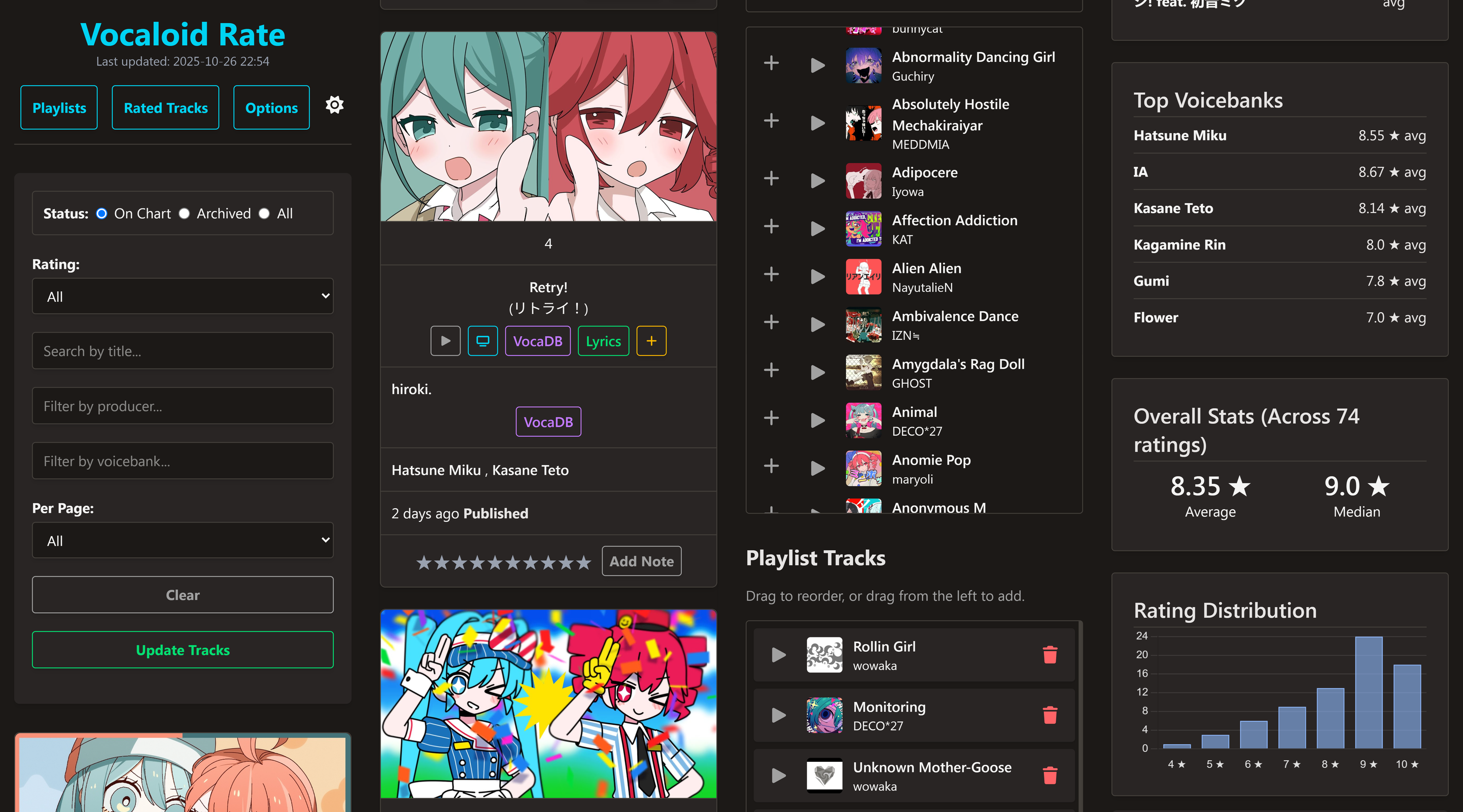Play Animal by DECO*27
Viewport: 1463px width, 812px height.
817,420
